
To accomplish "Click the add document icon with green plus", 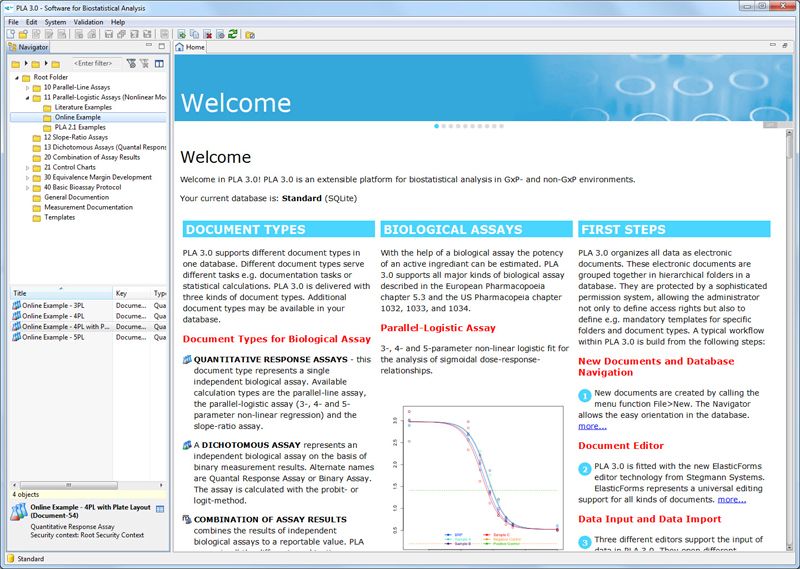I will coord(182,34).
